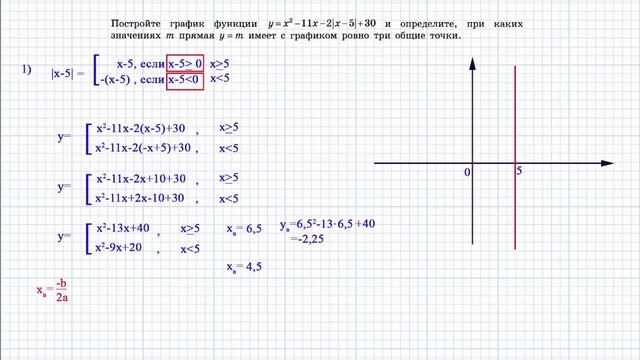Click "x-5, если" in the modulus definition
The image size is (640, 360).
point(141,64)
